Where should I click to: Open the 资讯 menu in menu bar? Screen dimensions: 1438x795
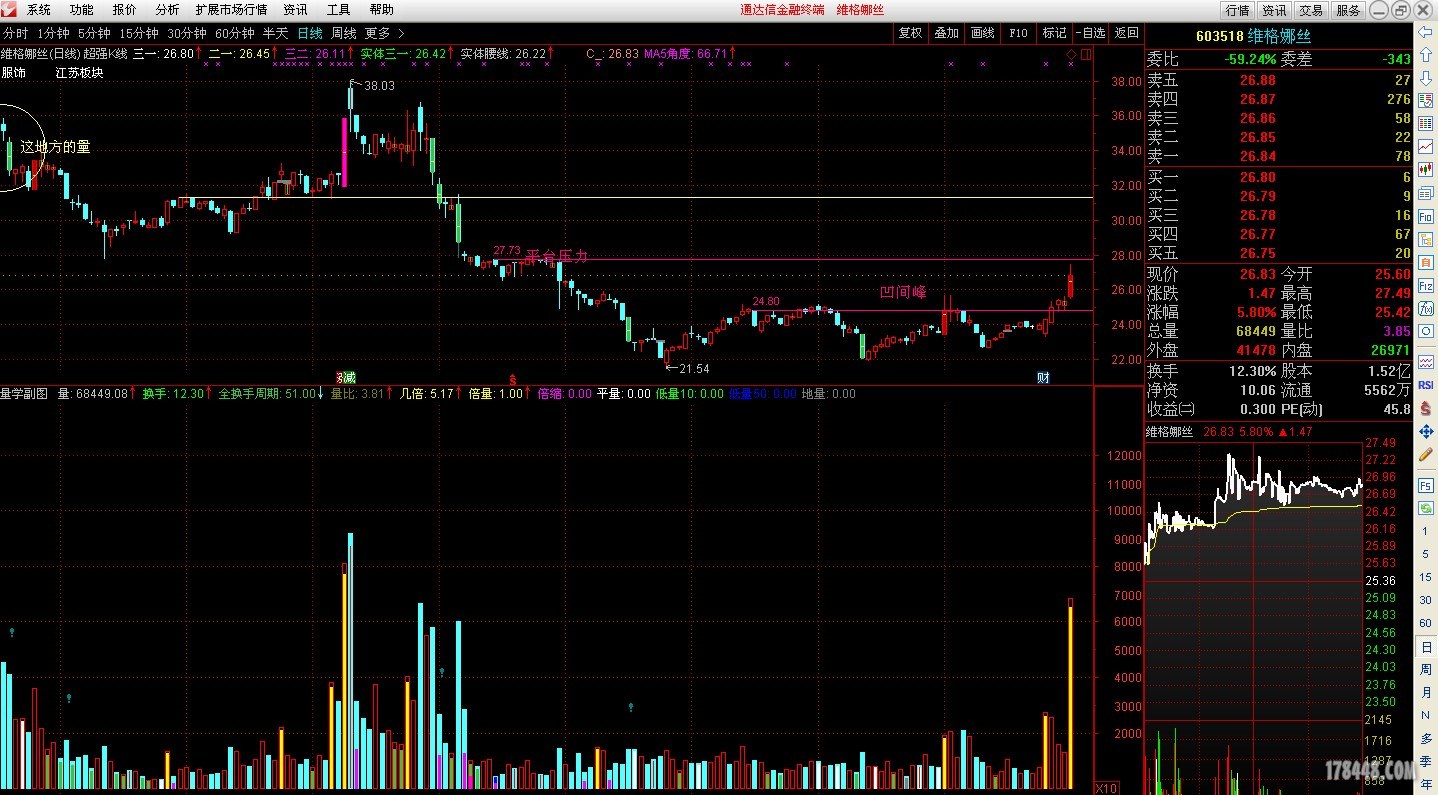[x=295, y=10]
